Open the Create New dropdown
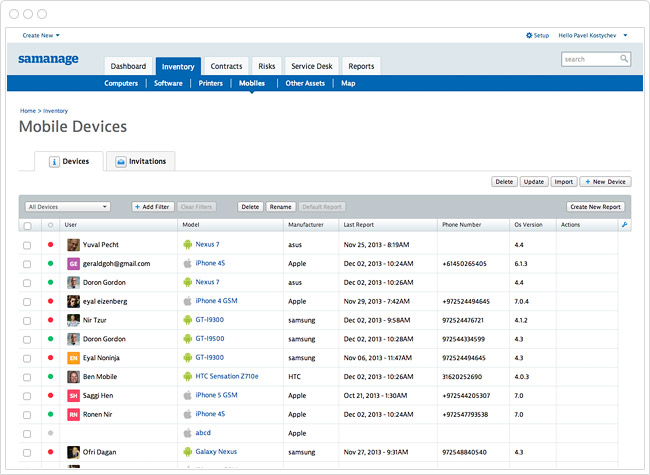 pos(41,35)
